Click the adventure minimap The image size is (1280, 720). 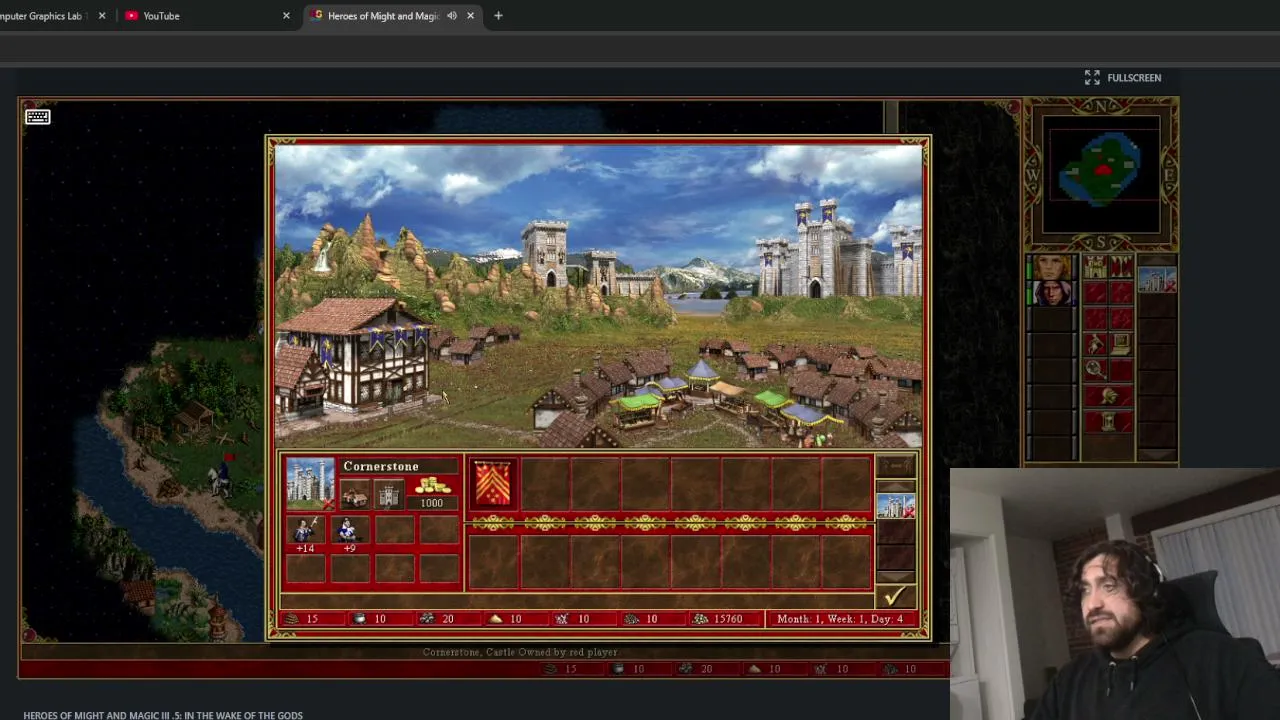pos(1101,173)
